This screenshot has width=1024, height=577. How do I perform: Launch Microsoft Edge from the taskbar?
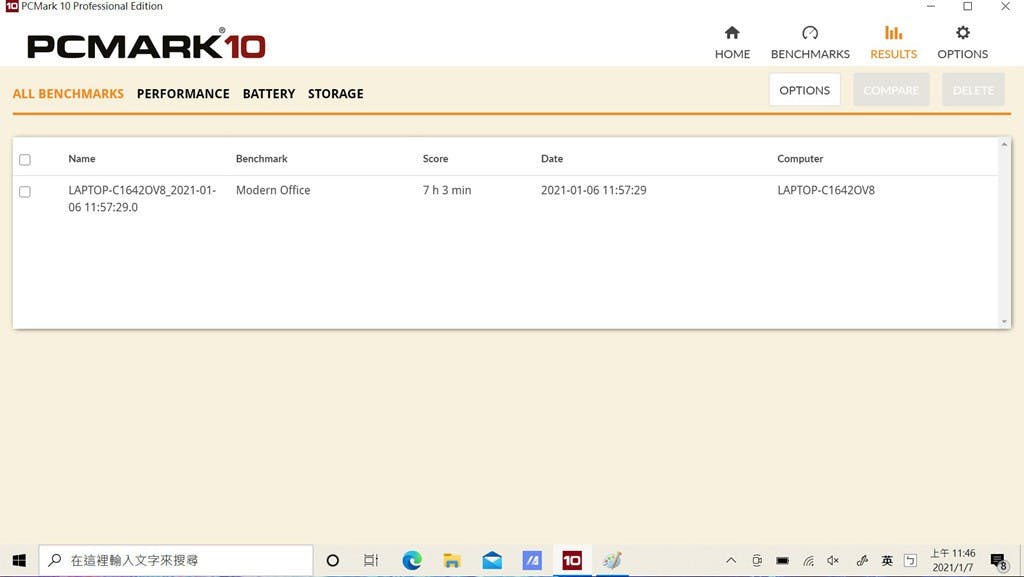click(x=412, y=560)
